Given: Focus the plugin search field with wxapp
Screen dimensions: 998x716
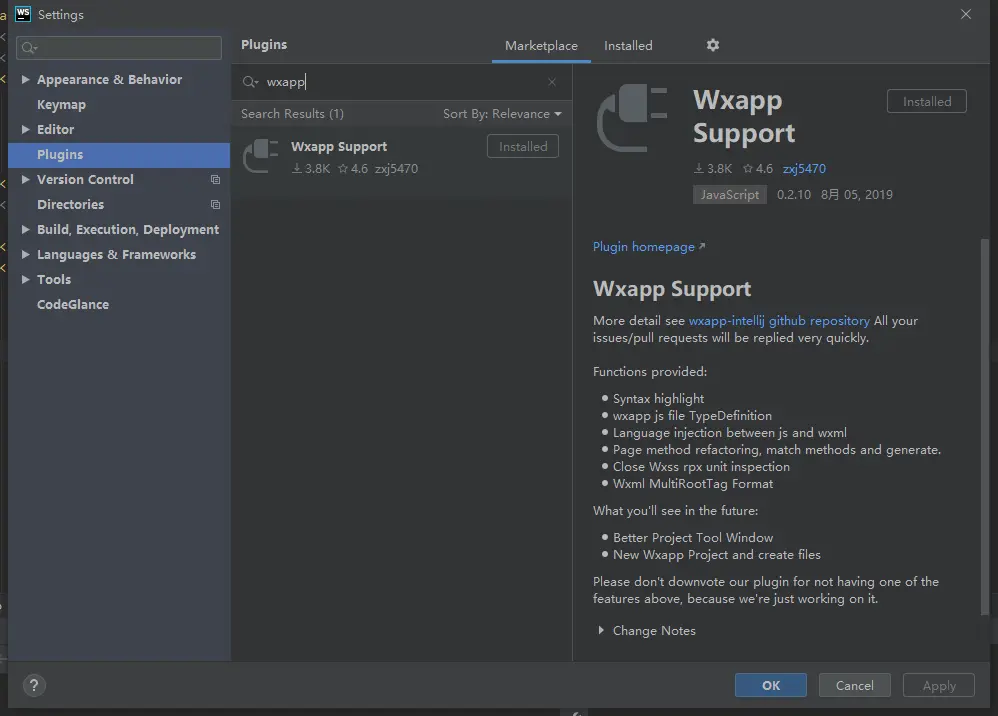Looking at the screenshot, I should [401, 82].
